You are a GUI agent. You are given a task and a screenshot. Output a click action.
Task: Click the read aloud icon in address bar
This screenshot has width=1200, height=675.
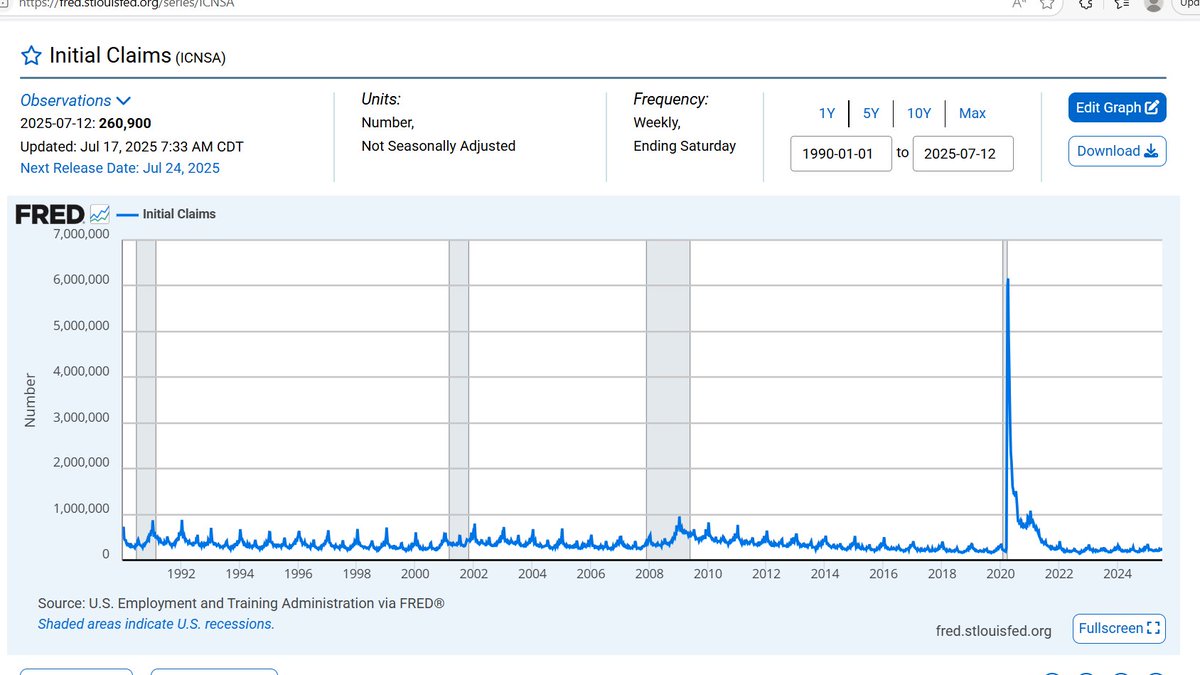click(x=1019, y=4)
